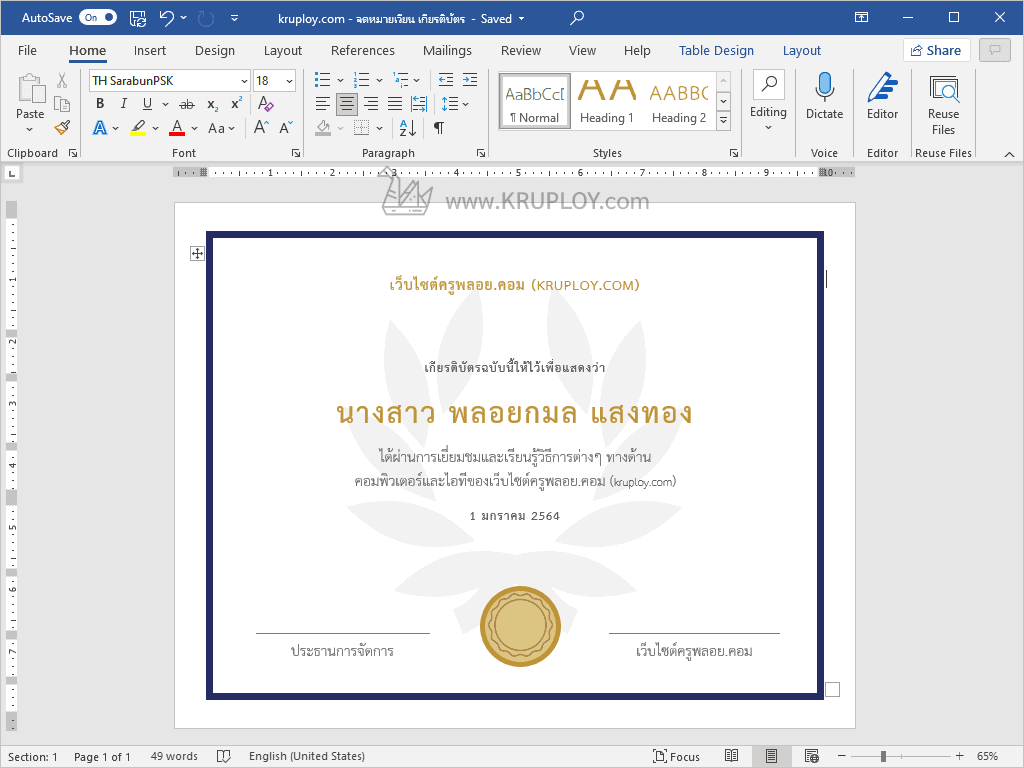
Task: Apply strikethrough formatting
Action: coord(187,104)
